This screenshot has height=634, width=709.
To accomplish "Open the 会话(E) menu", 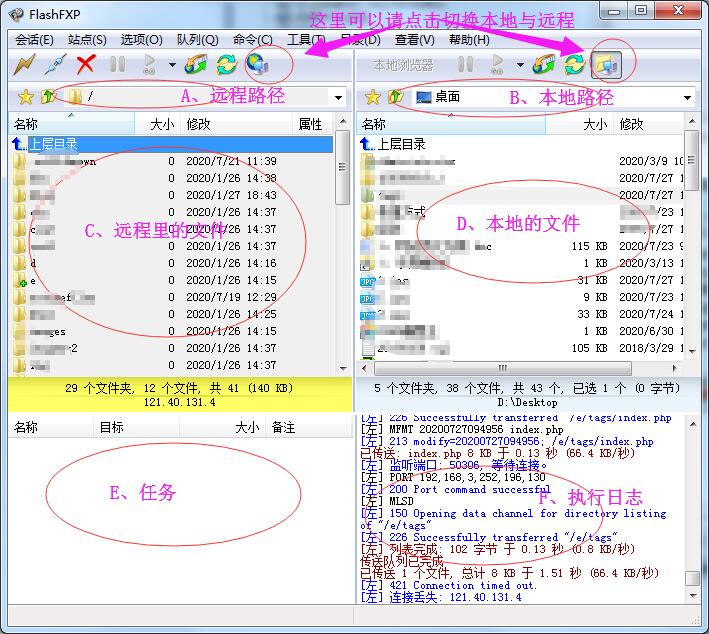I will click(x=34, y=40).
